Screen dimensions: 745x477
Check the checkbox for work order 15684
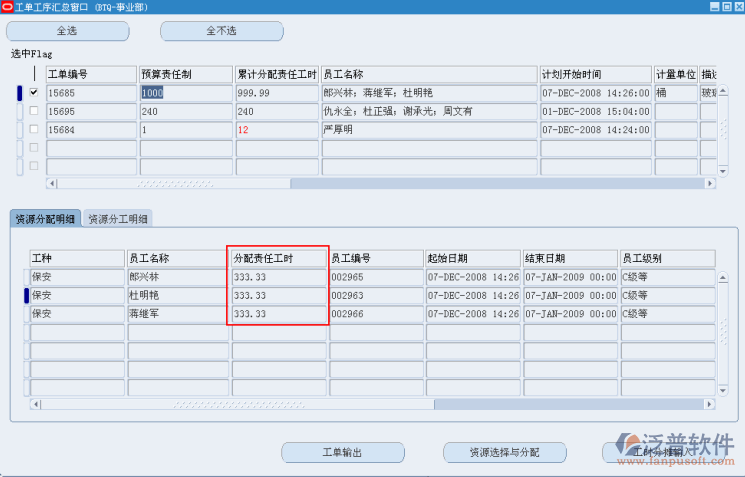pos(34,129)
